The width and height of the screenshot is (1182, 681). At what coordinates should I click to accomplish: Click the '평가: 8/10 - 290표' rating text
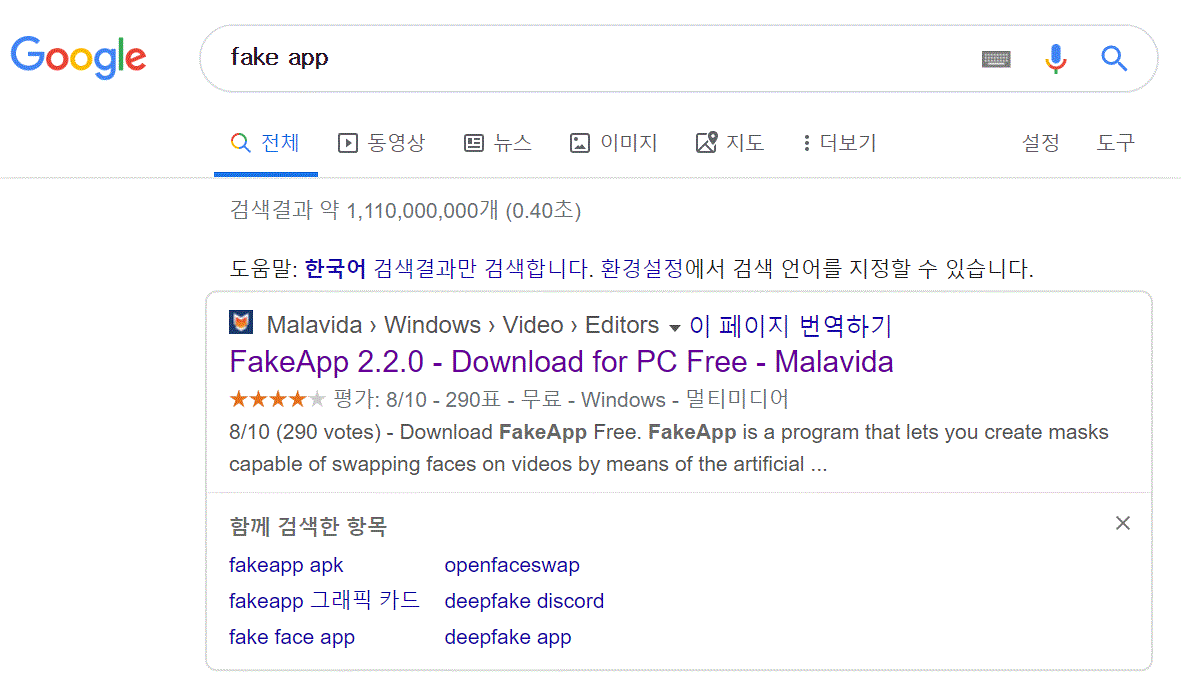(417, 399)
